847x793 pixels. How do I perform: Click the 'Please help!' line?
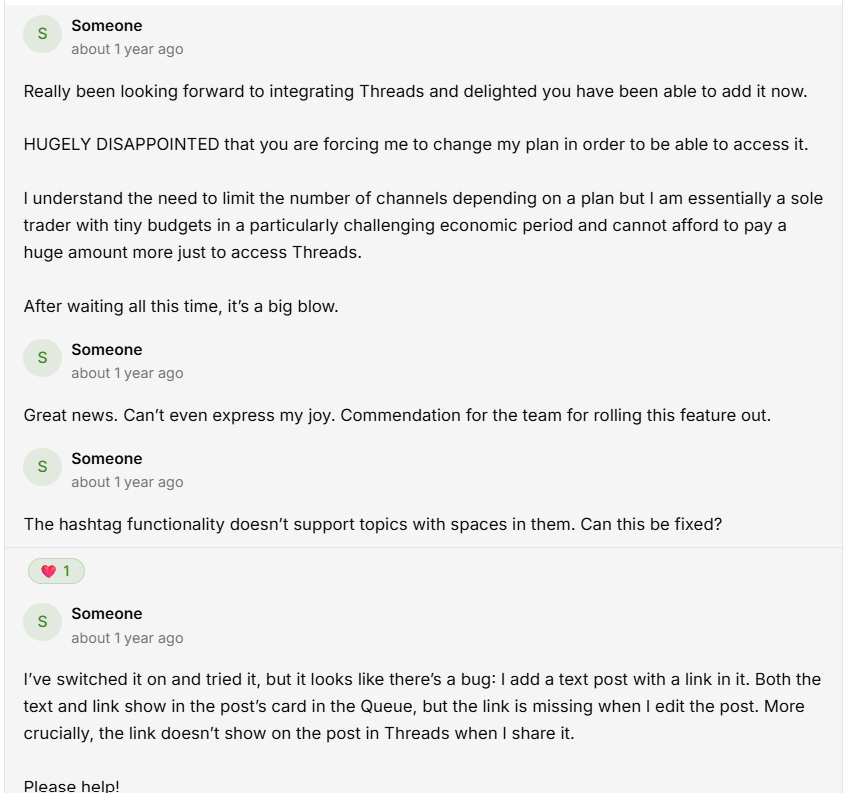tap(71, 786)
